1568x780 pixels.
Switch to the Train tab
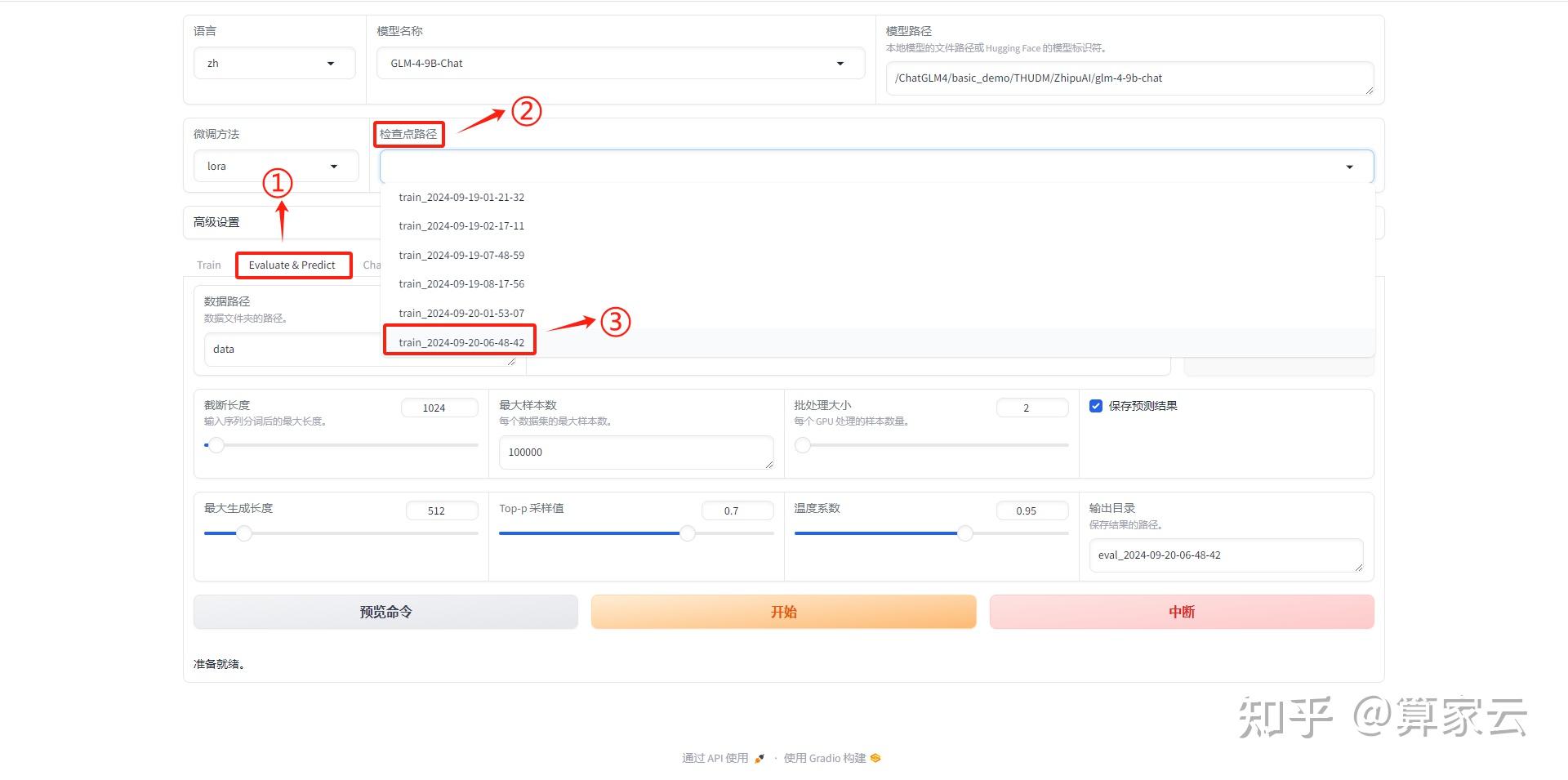point(208,264)
